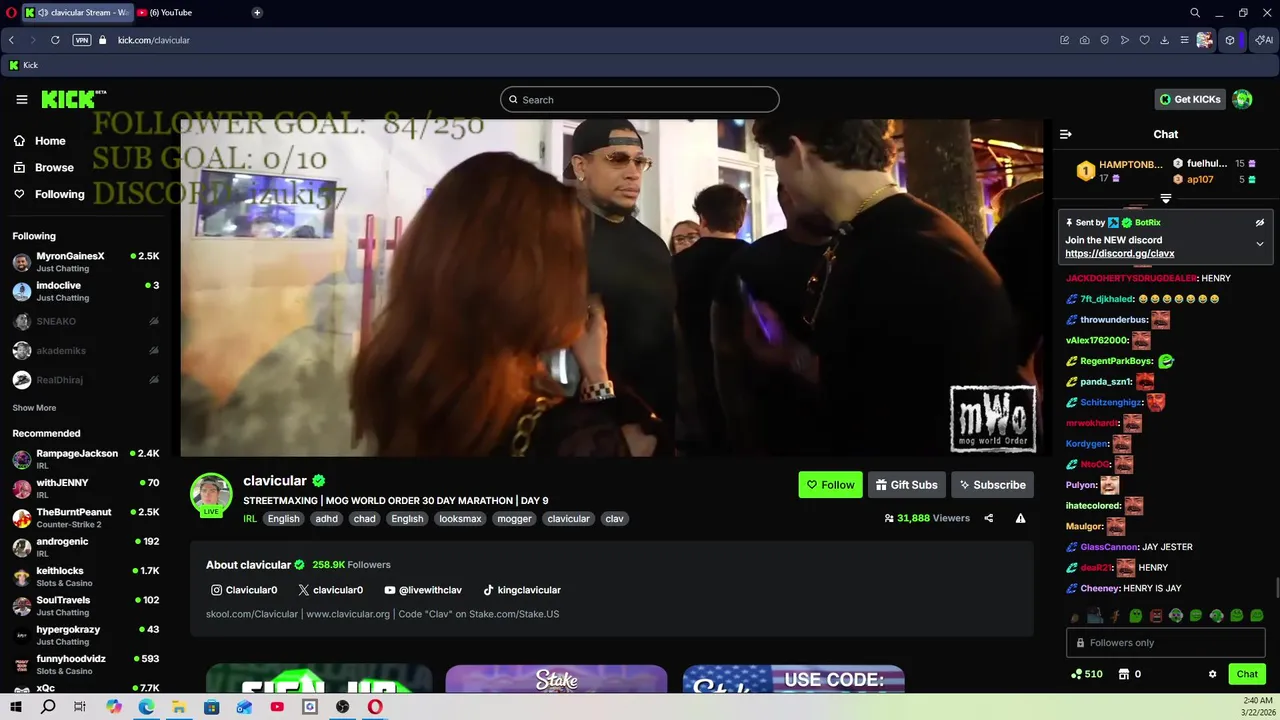Open the Kick hamburger sidebar menu
The image size is (1280, 720).
[21, 99]
